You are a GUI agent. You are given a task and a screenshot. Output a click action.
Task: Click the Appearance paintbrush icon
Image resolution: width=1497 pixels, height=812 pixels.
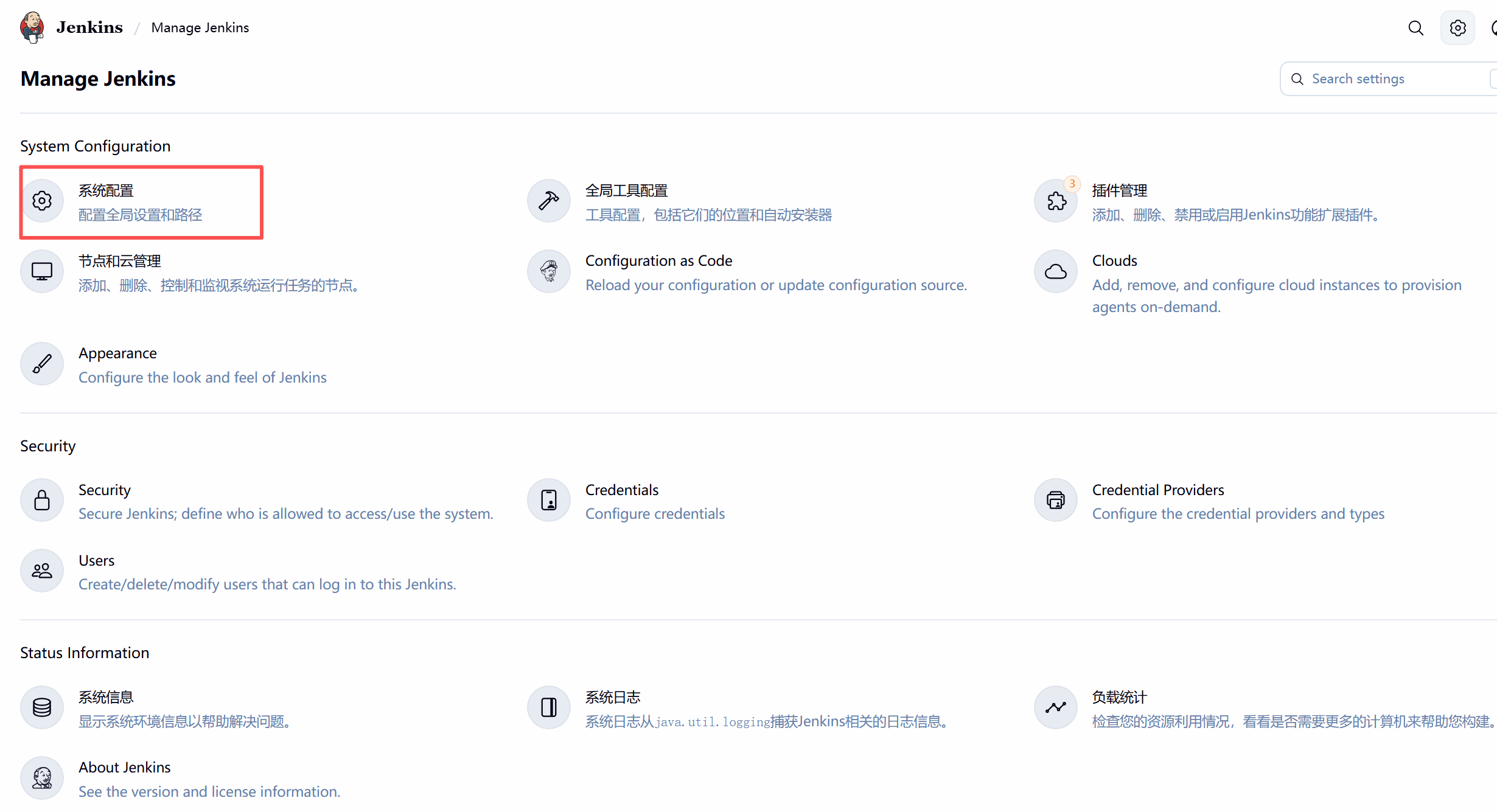pyautogui.click(x=42, y=364)
